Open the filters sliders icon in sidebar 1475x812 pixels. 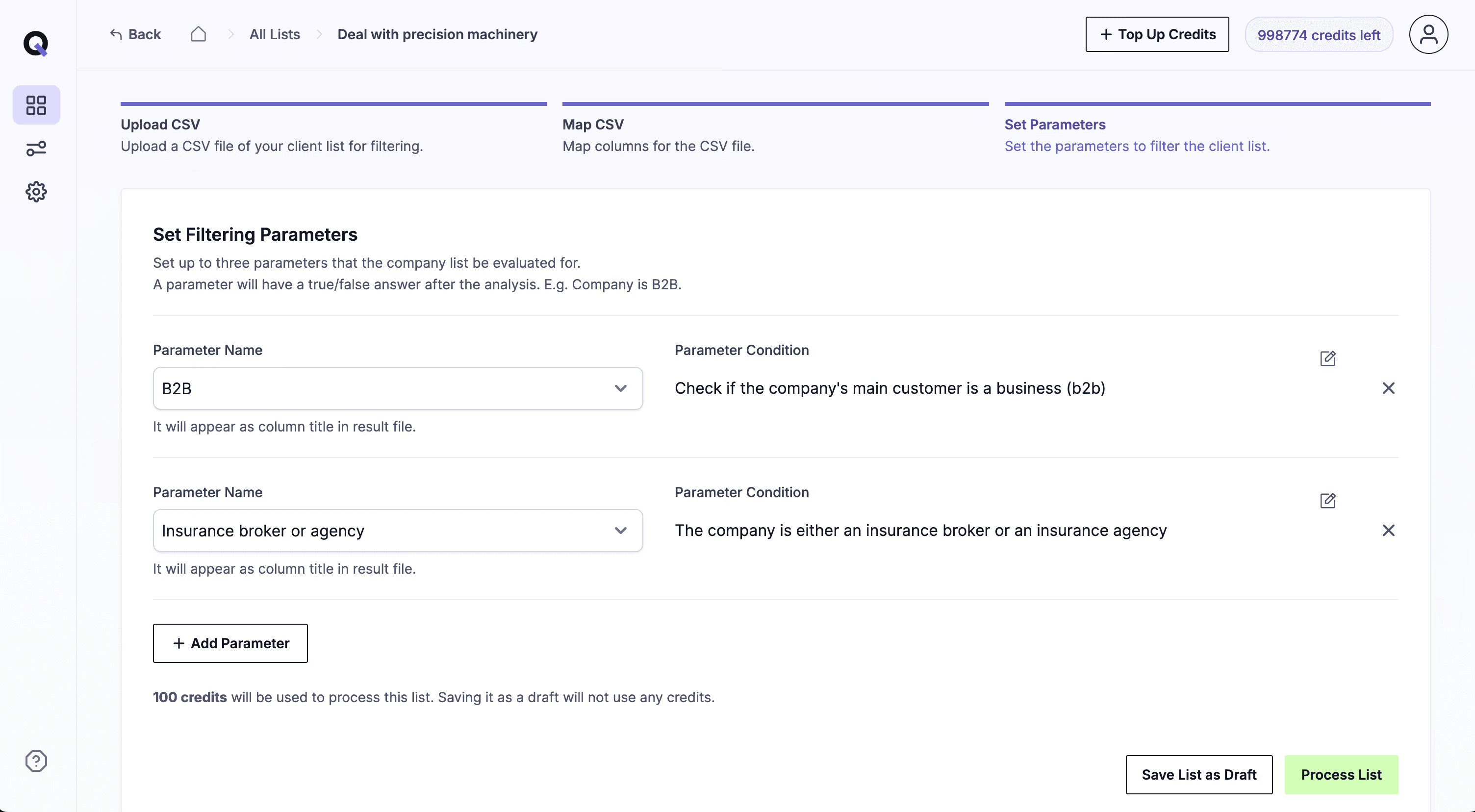click(36, 149)
